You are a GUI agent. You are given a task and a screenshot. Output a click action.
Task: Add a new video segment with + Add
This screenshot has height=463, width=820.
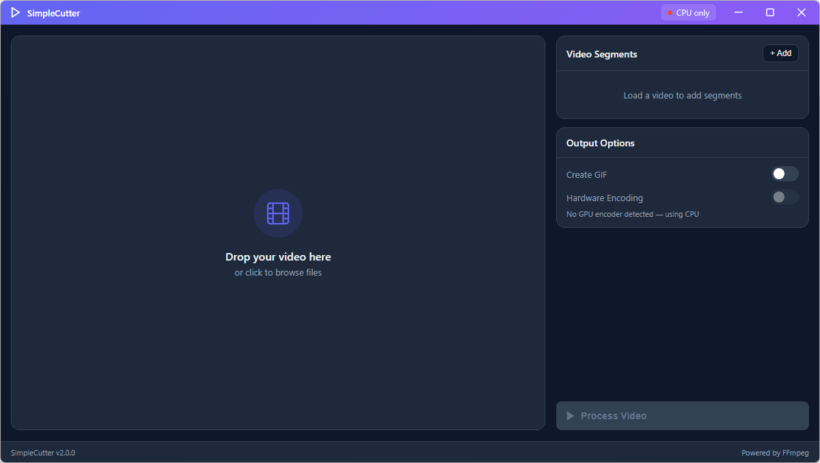(x=780, y=53)
